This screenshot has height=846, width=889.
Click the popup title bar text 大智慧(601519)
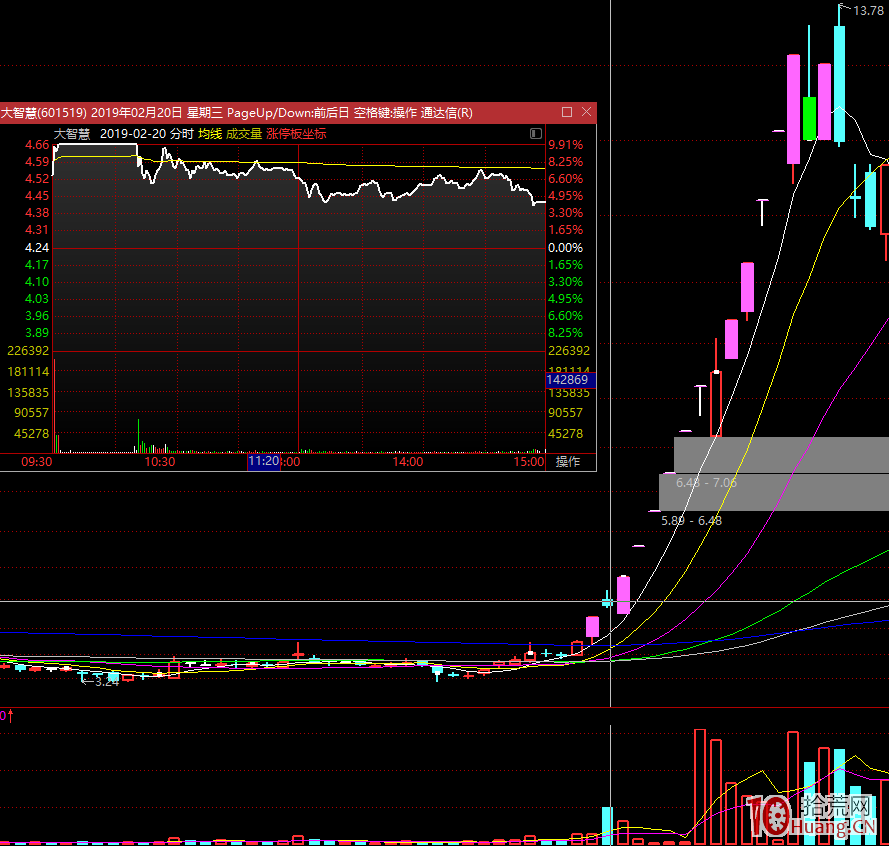(43, 113)
